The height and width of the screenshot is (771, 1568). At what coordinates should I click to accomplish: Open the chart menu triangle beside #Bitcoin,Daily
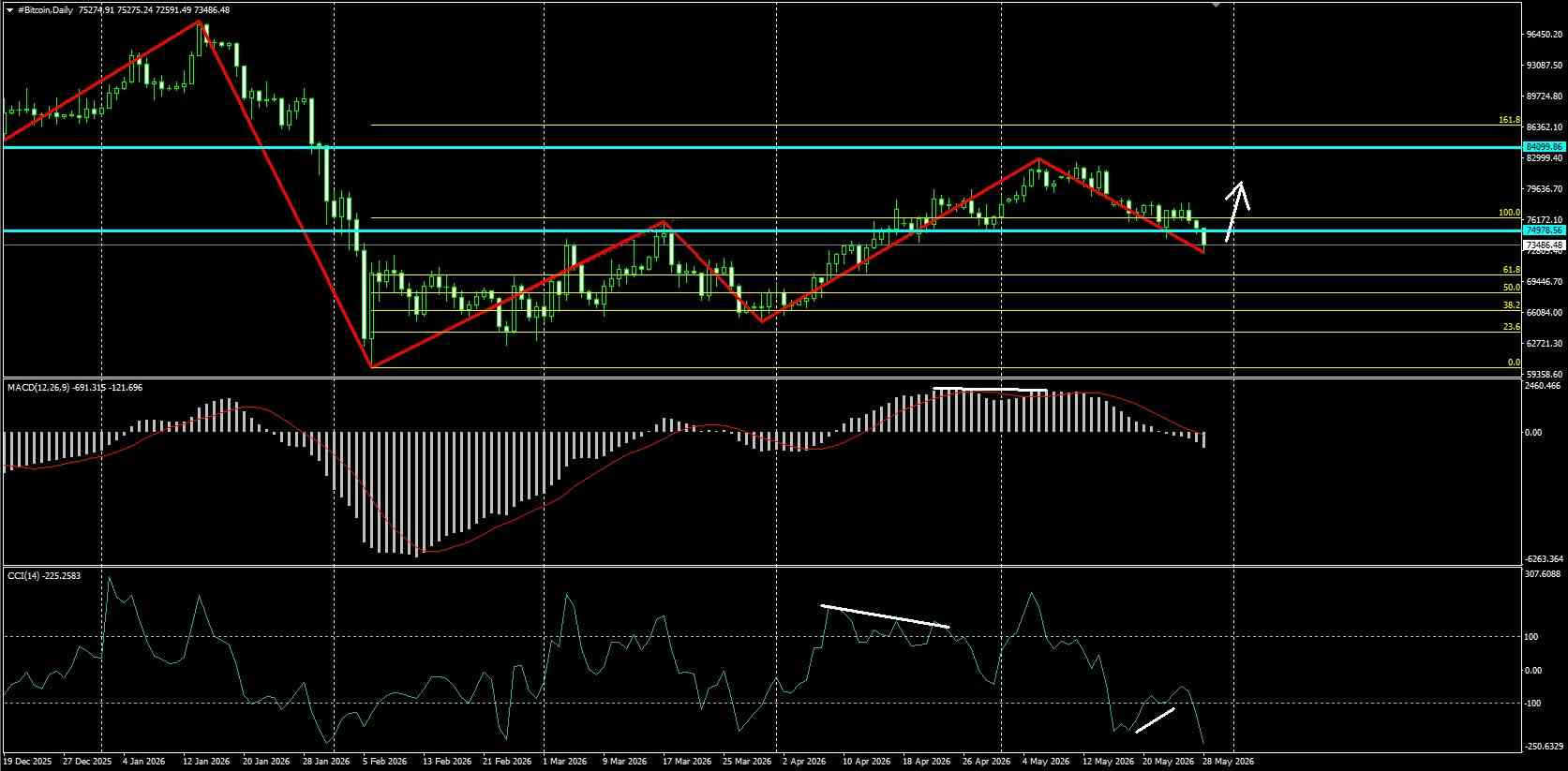pyautogui.click(x=8, y=10)
